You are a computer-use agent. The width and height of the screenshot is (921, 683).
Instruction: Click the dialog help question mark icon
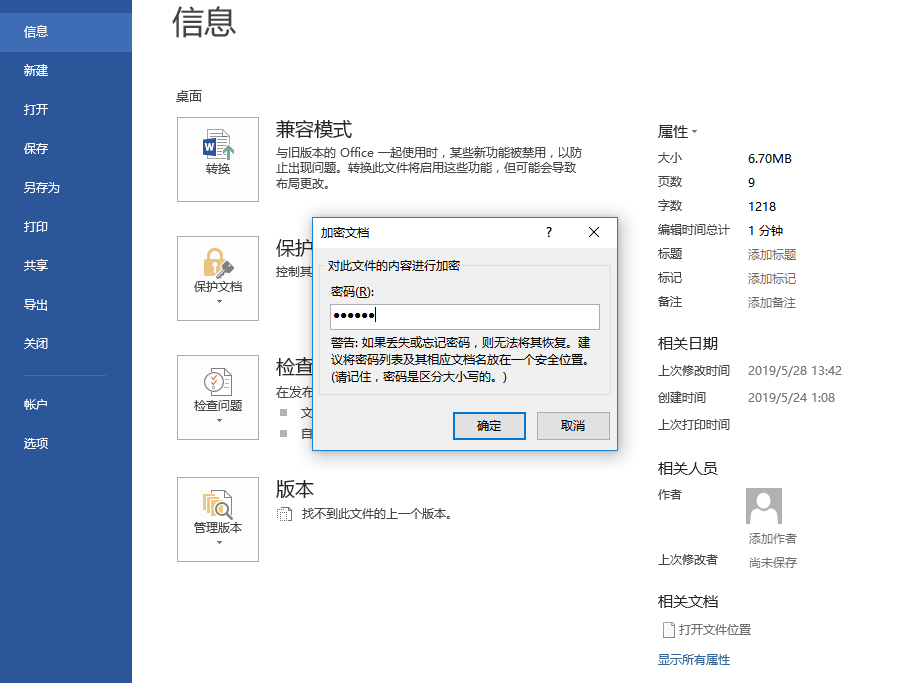coord(548,232)
